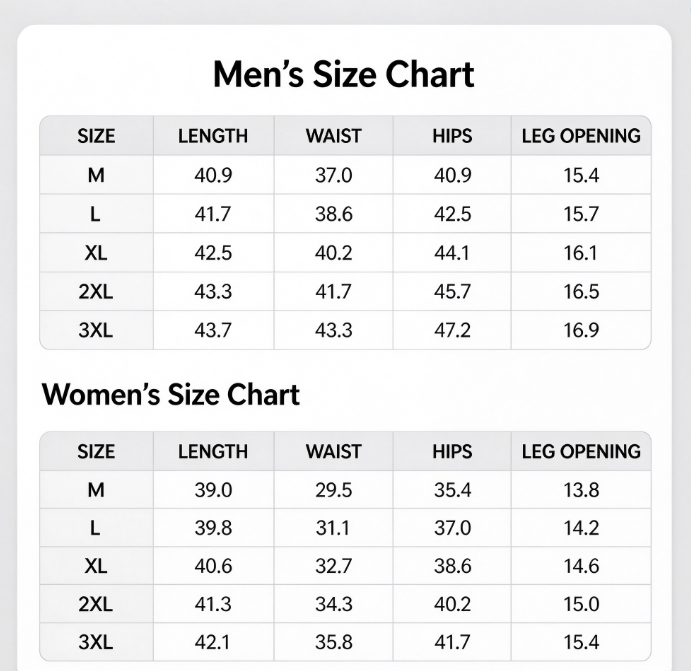Click women's 3XL waist value 35.8

(334, 642)
